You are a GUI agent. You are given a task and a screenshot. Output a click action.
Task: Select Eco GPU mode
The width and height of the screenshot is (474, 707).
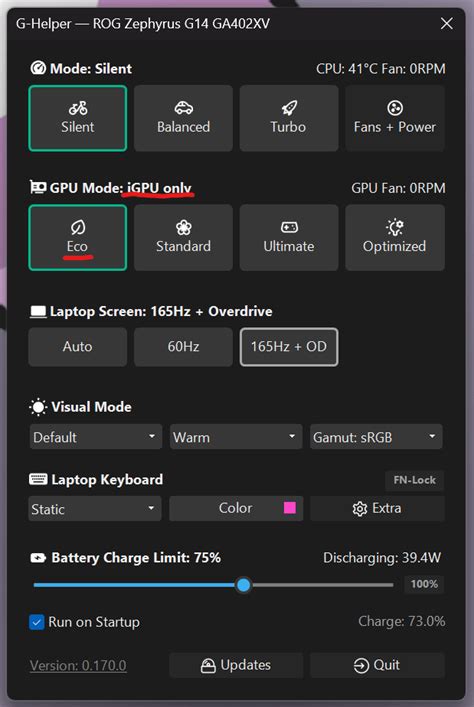(78, 238)
